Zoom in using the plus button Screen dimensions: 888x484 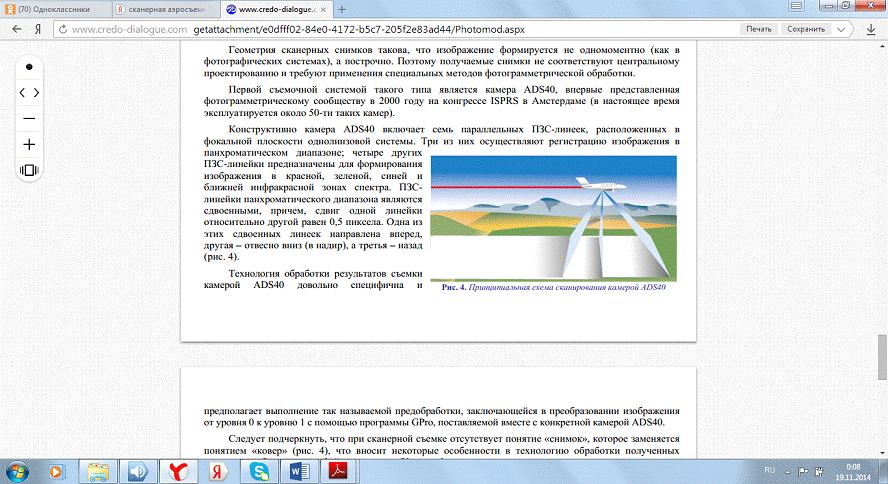(x=29, y=144)
